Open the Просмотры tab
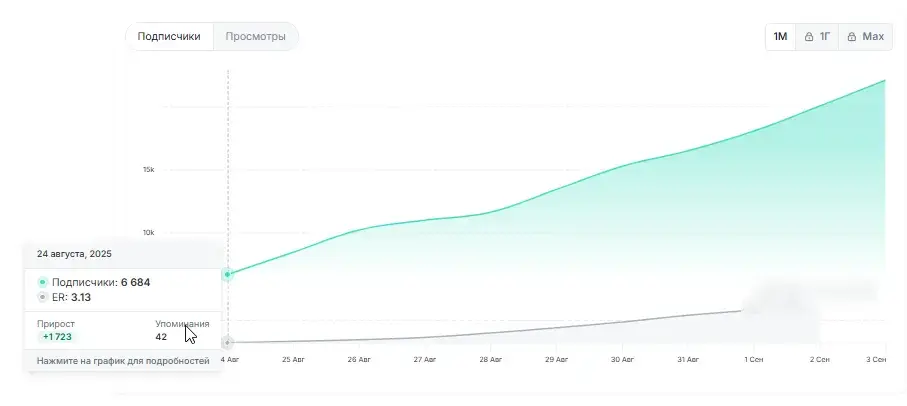The image size is (907, 406). tap(256, 36)
